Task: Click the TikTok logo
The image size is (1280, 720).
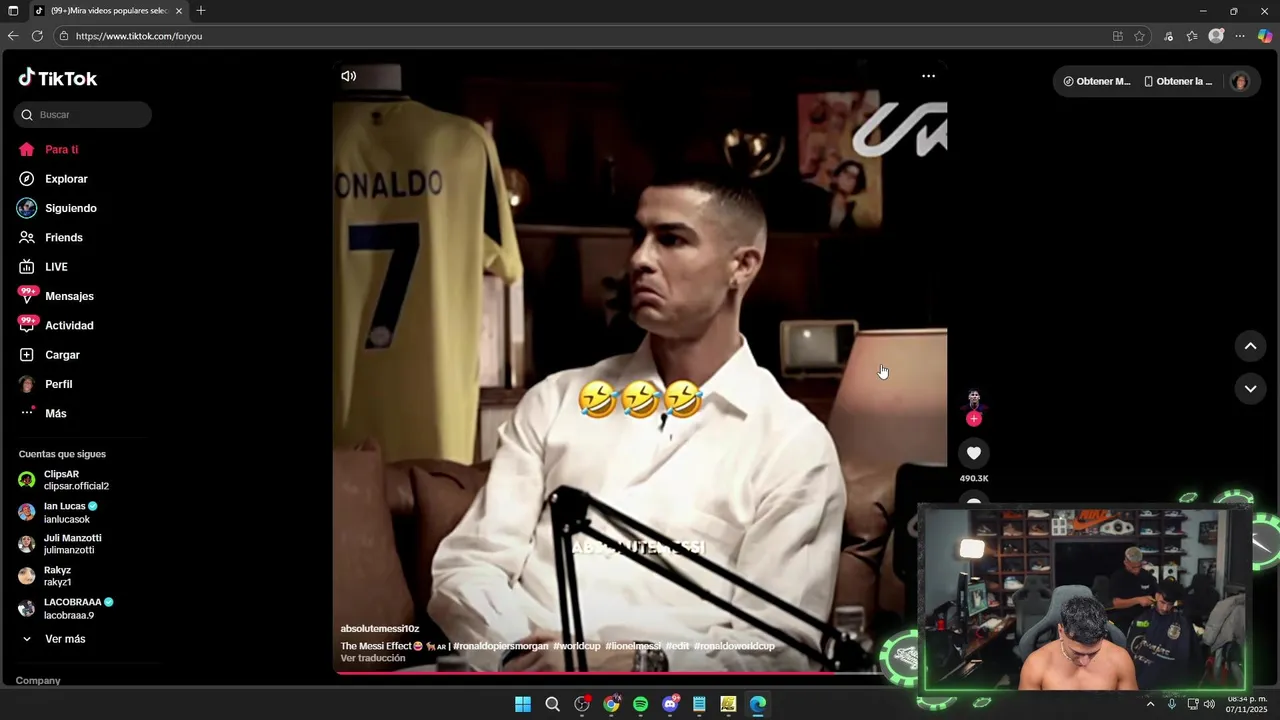Action: click(x=58, y=78)
